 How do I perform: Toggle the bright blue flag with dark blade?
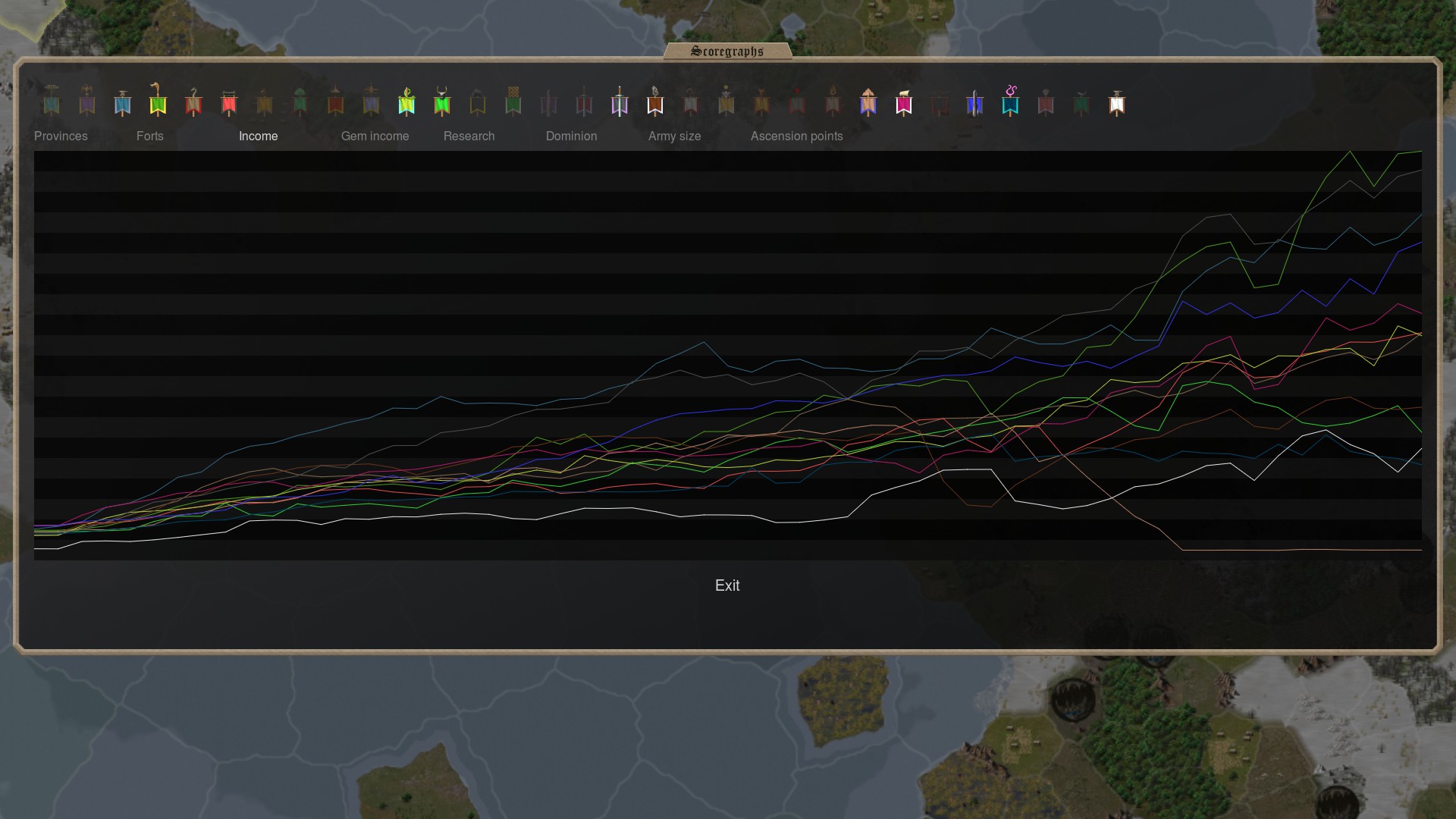tap(975, 102)
